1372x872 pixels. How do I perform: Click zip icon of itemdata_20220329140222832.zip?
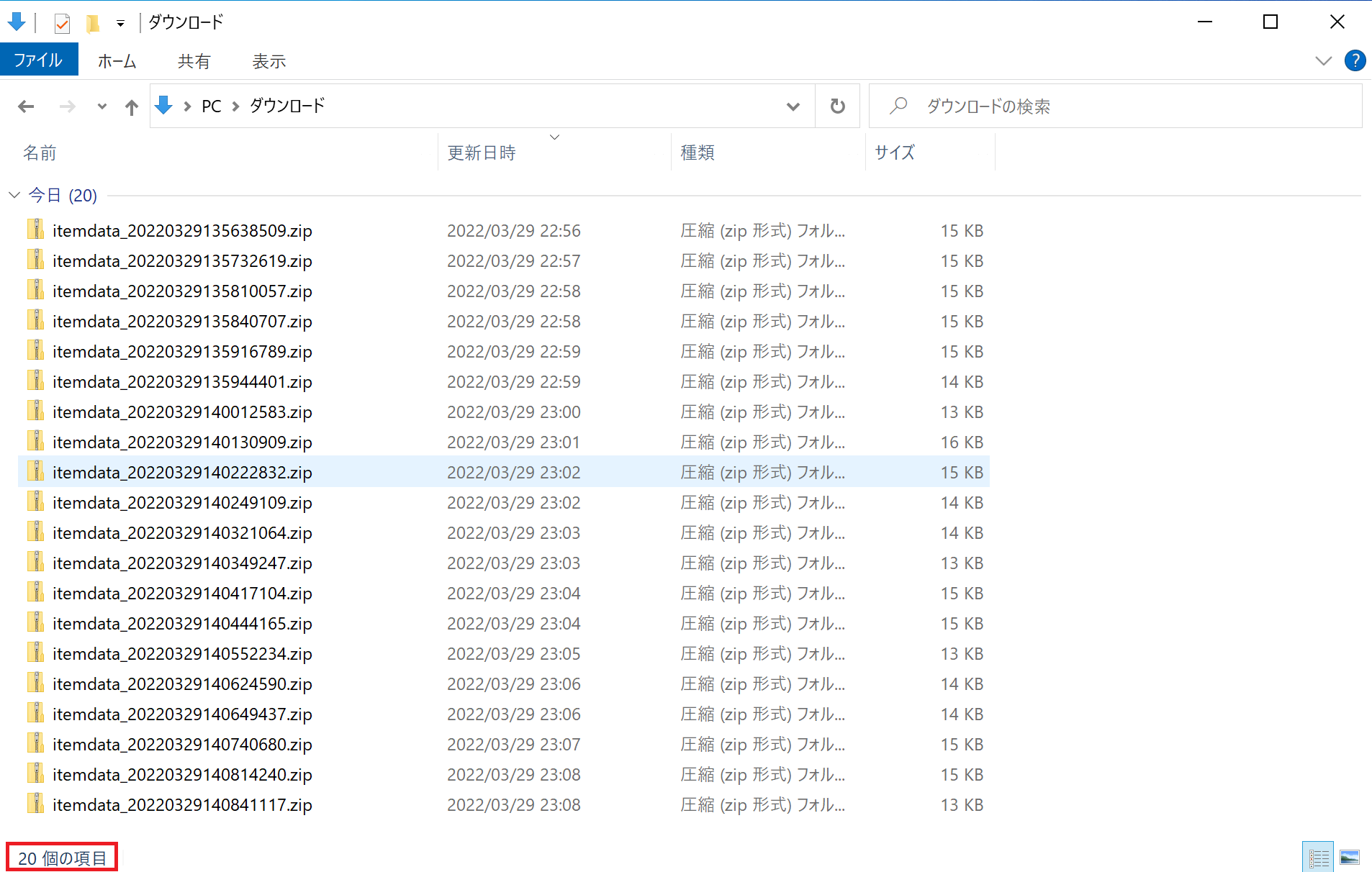pyautogui.click(x=35, y=471)
